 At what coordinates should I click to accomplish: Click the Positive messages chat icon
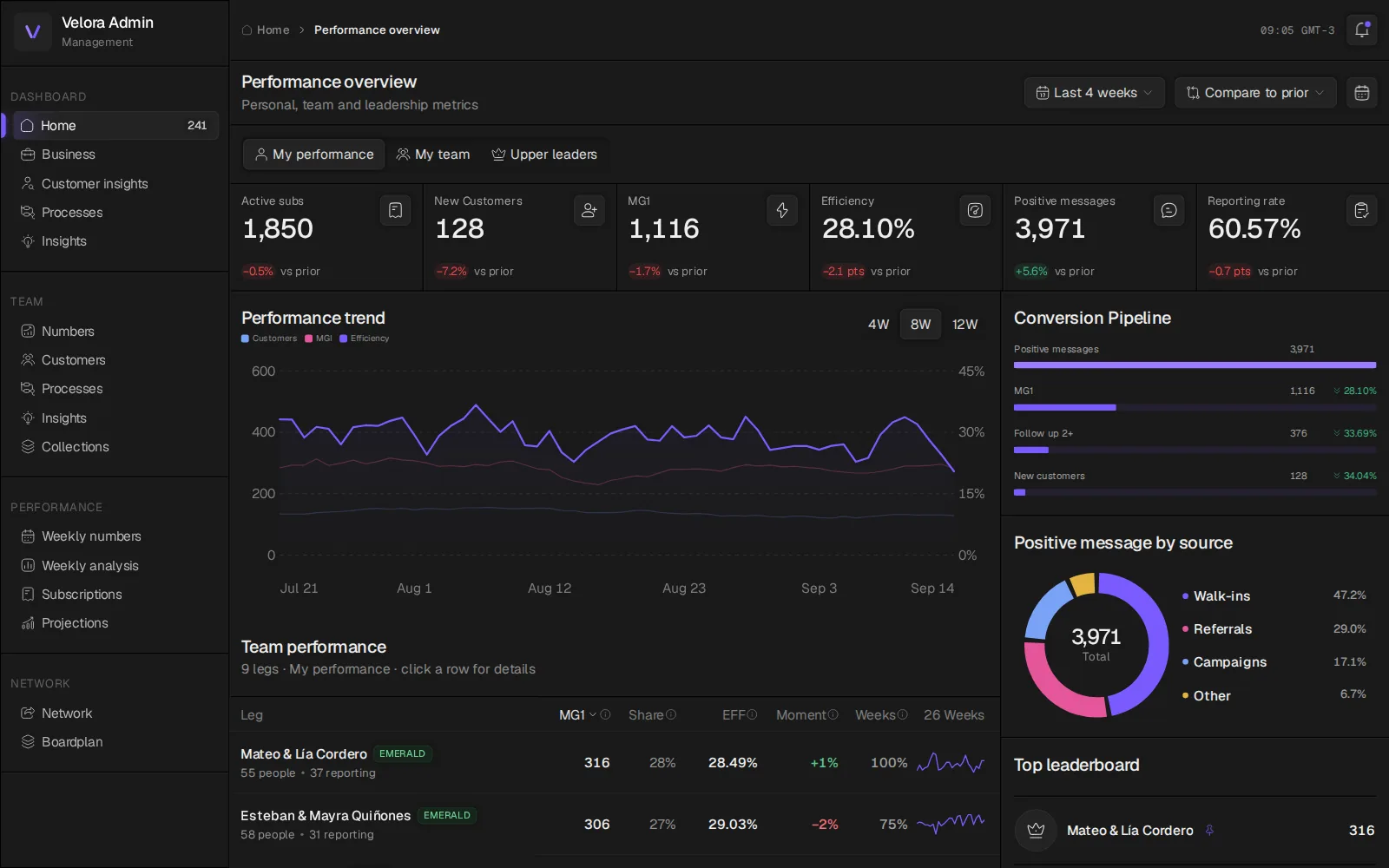click(1168, 210)
